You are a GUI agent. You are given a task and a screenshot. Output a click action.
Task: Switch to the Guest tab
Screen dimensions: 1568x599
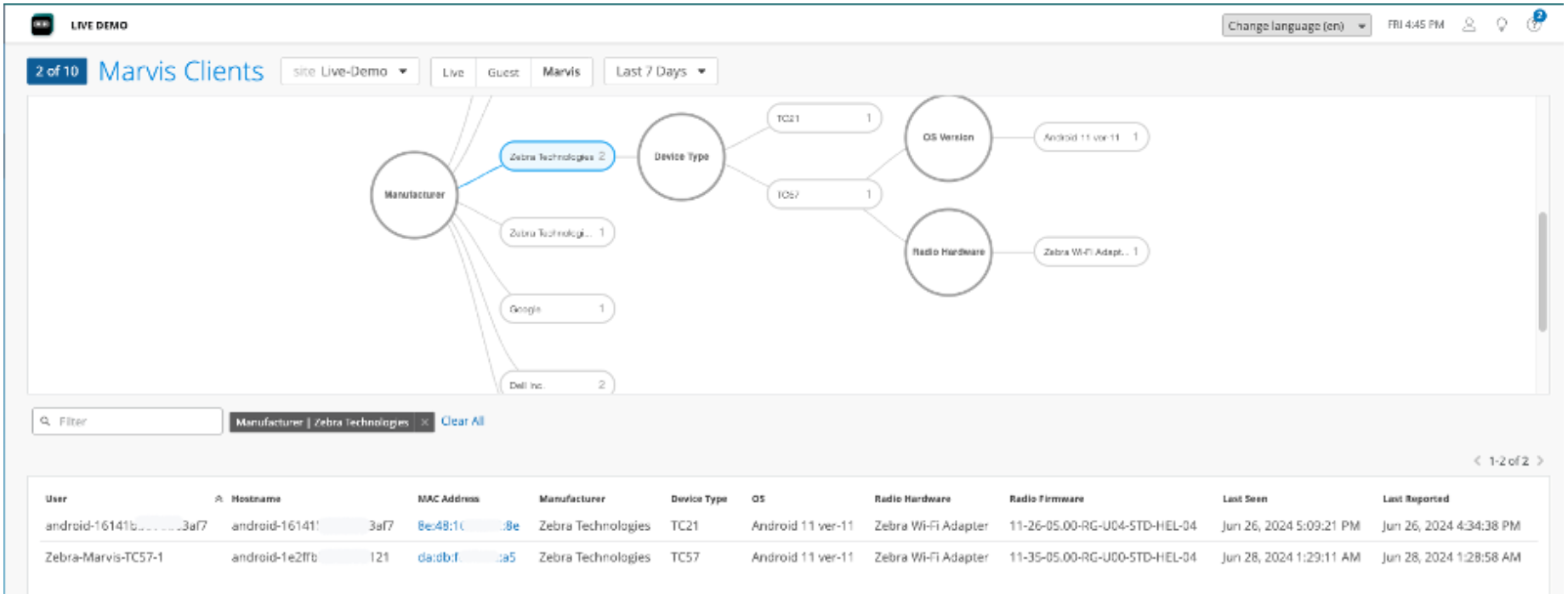(503, 72)
